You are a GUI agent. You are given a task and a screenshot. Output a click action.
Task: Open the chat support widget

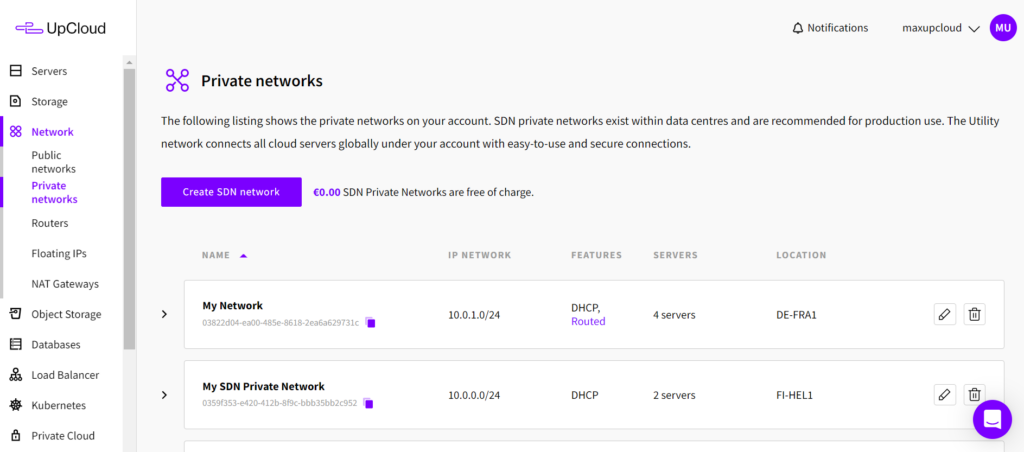(x=992, y=420)
